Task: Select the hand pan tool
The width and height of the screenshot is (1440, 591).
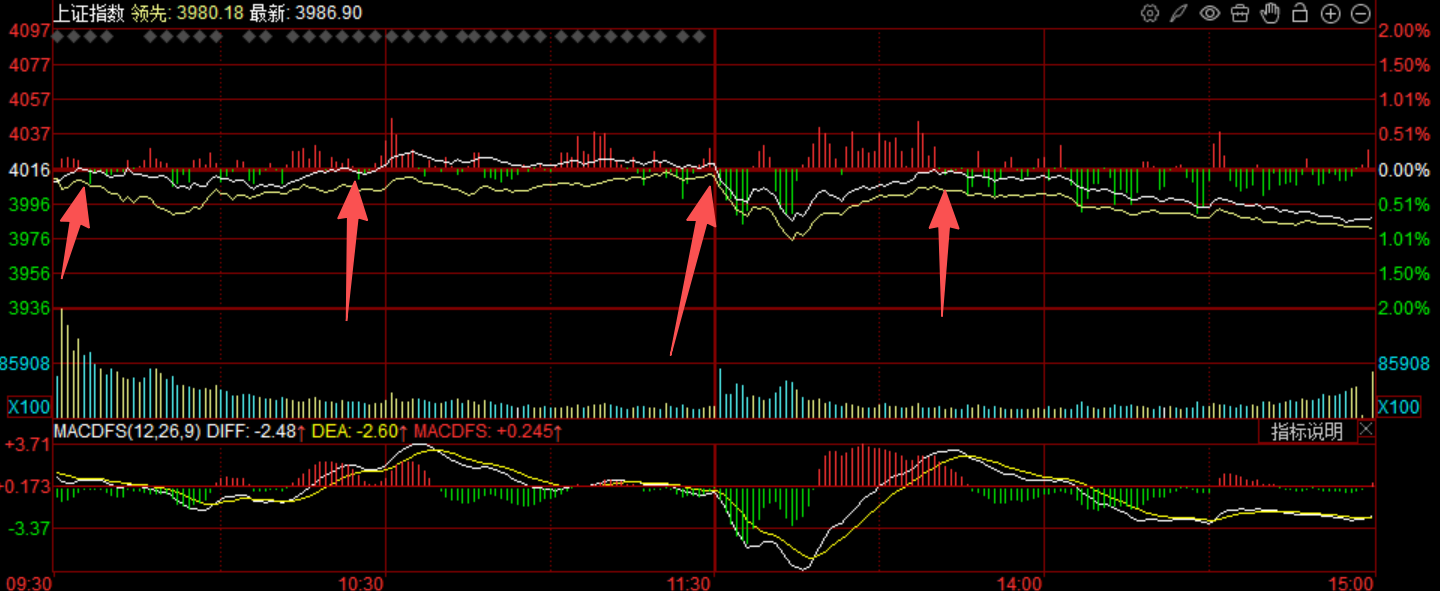Action: (1270, 13)
